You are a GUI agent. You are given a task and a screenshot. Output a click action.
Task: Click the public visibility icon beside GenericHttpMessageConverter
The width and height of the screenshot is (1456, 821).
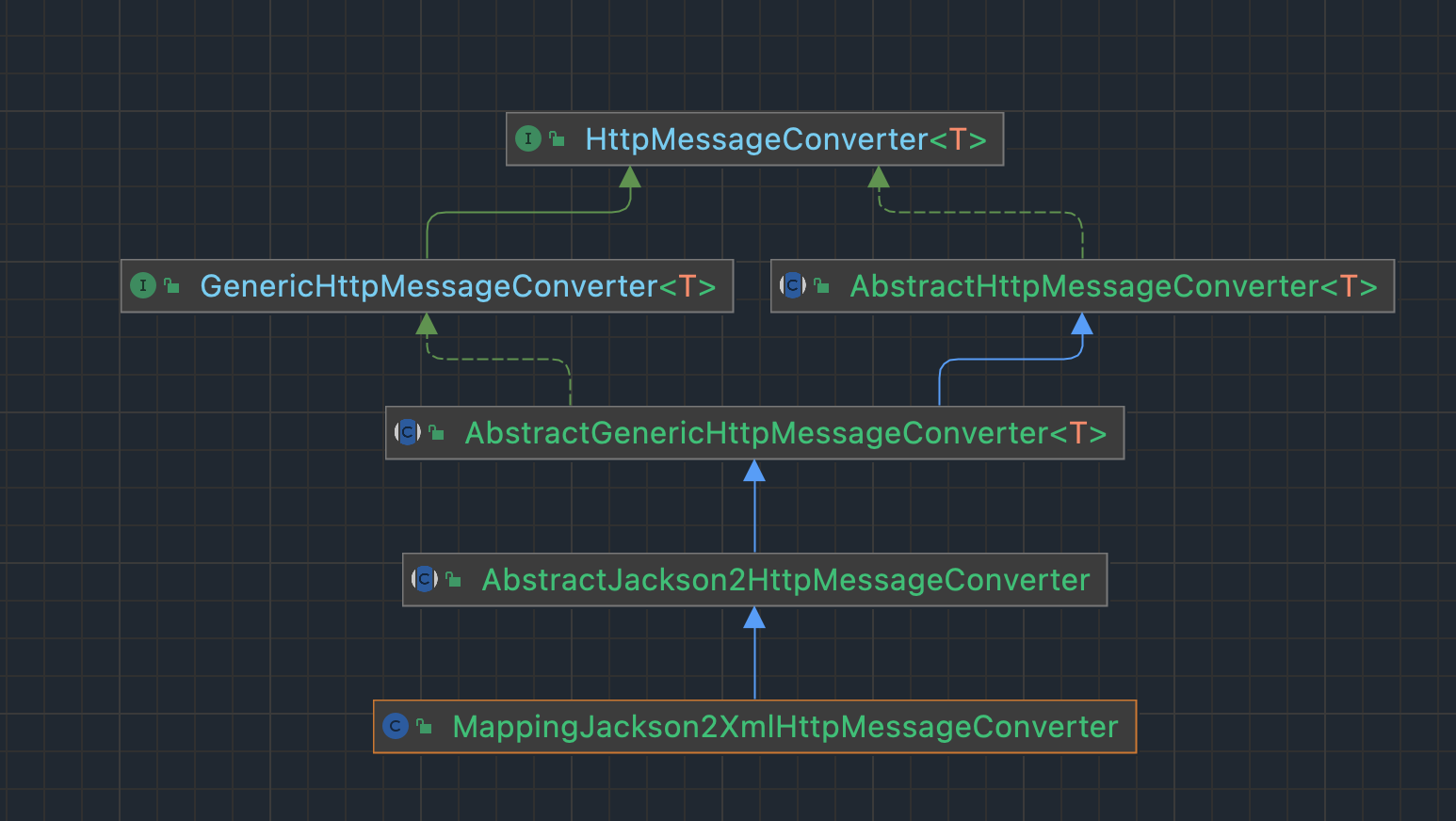(x=171, y=285)
